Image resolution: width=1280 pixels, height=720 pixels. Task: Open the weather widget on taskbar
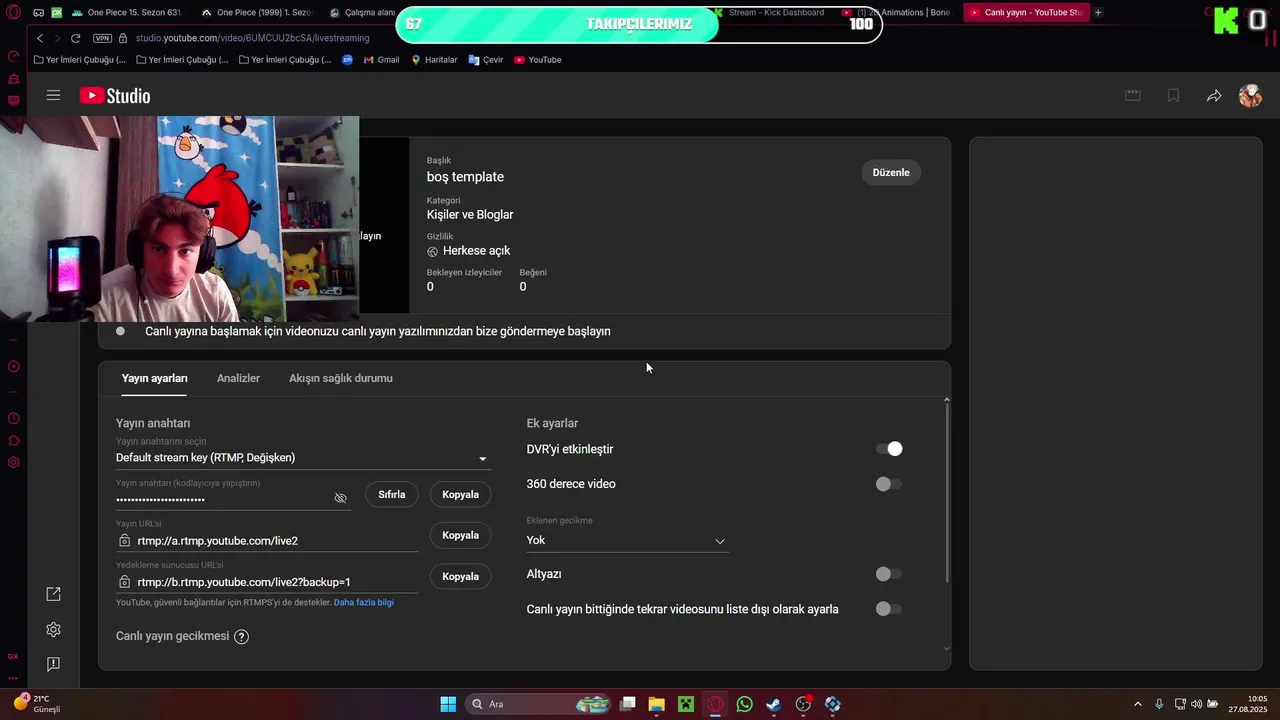pos(38,704)
